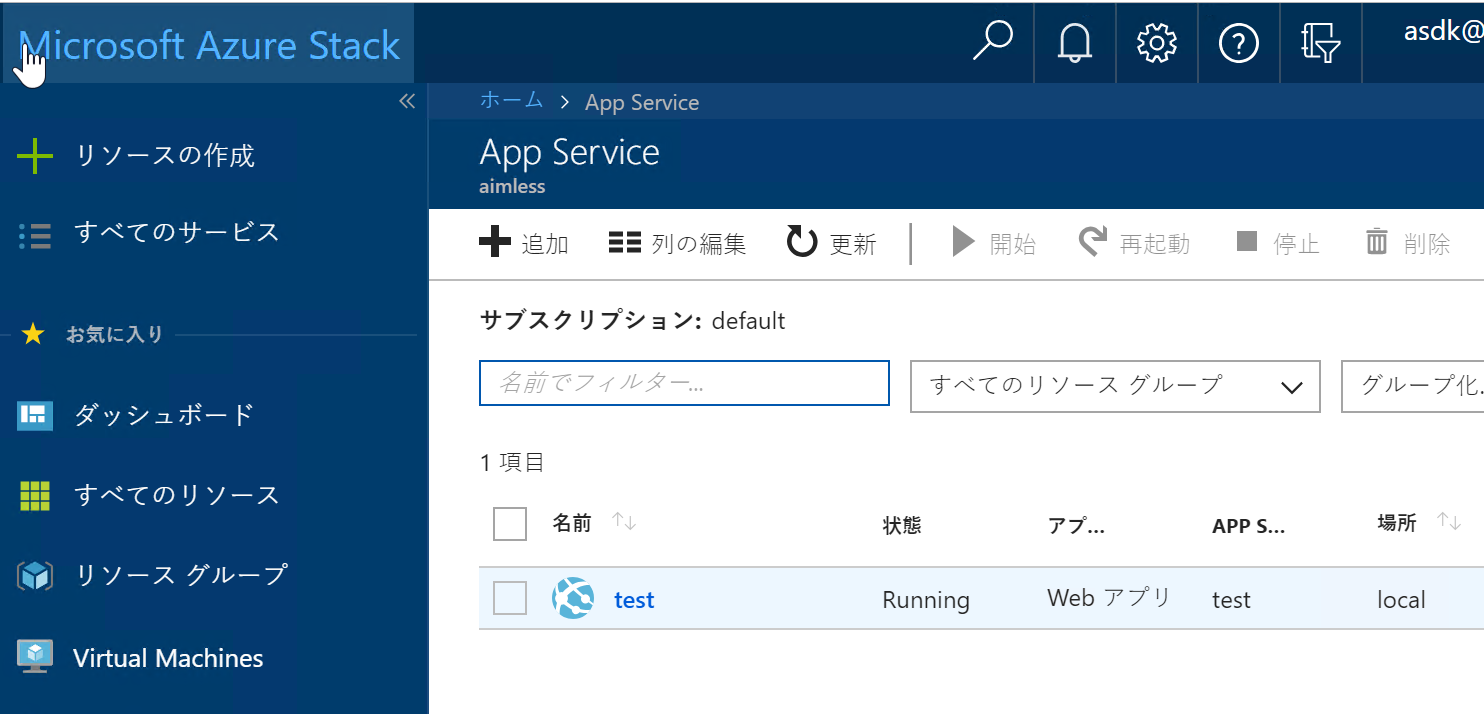Open 列の編集 column editor
The height and width of the screenshot is (714, 1484).
tap(677, 243)
